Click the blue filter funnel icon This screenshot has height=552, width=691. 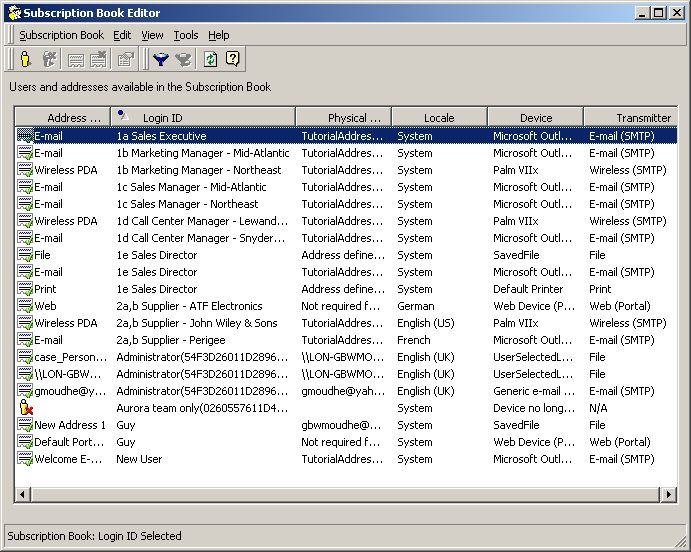coord(160,60)
